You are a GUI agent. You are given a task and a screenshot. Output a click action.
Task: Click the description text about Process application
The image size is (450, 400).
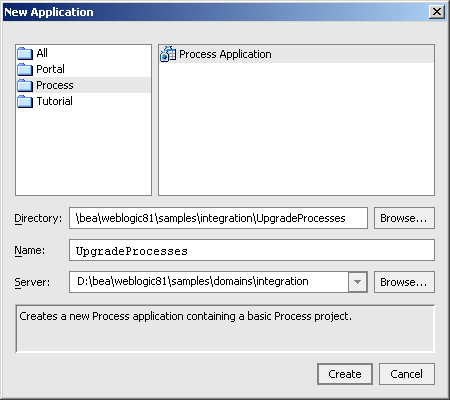click(185, 316)
